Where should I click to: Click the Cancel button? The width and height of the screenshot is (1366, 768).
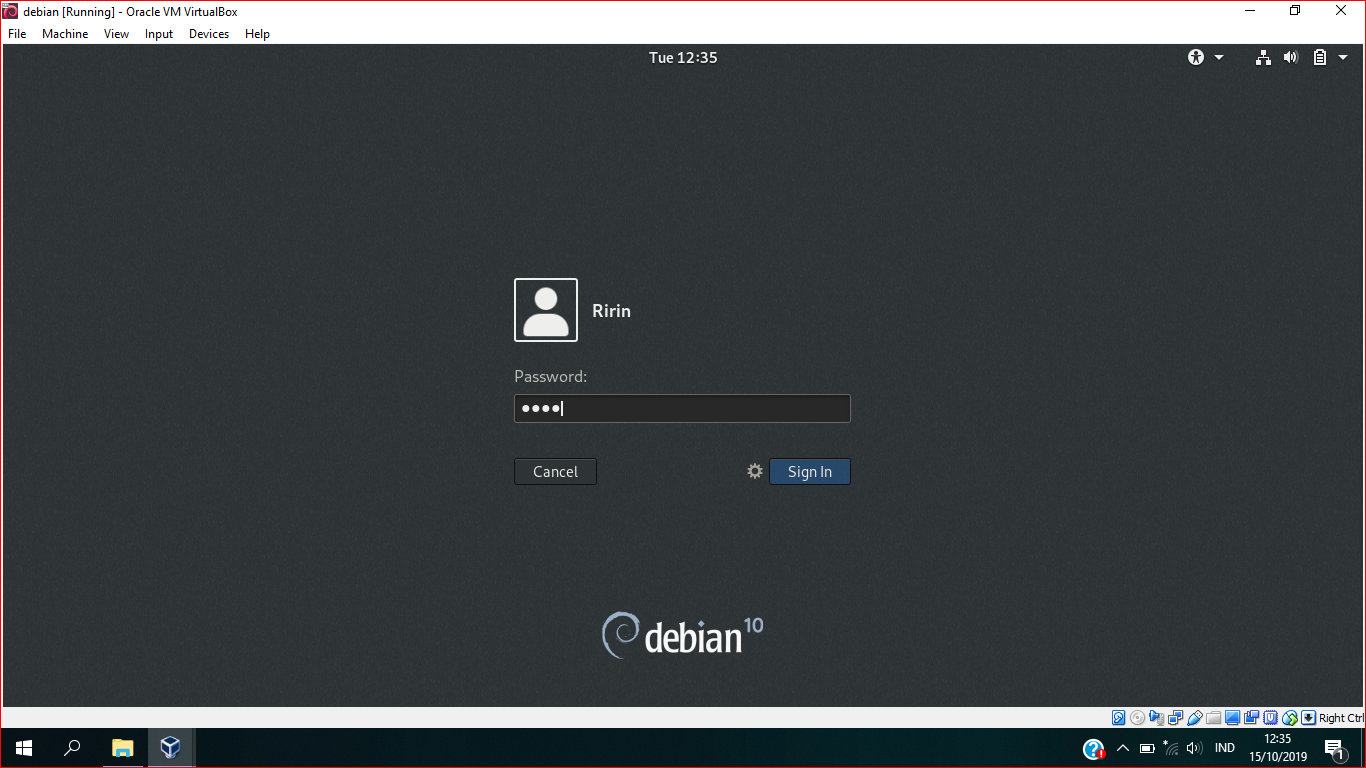click(555, 472)
